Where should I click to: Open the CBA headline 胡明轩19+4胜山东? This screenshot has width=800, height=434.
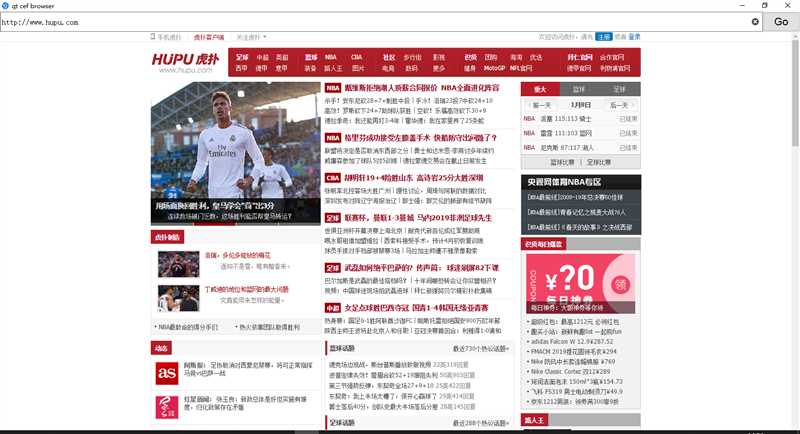(x=414, y=177)
